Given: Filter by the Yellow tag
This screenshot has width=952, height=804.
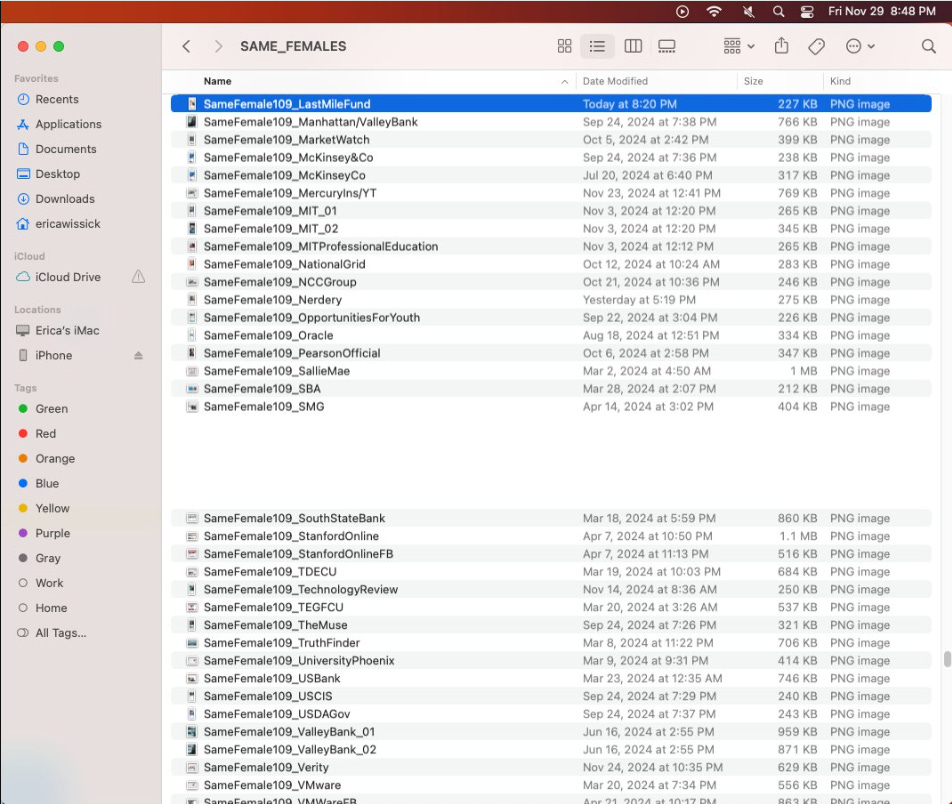Looking at the screenshot, I should 52,508.
